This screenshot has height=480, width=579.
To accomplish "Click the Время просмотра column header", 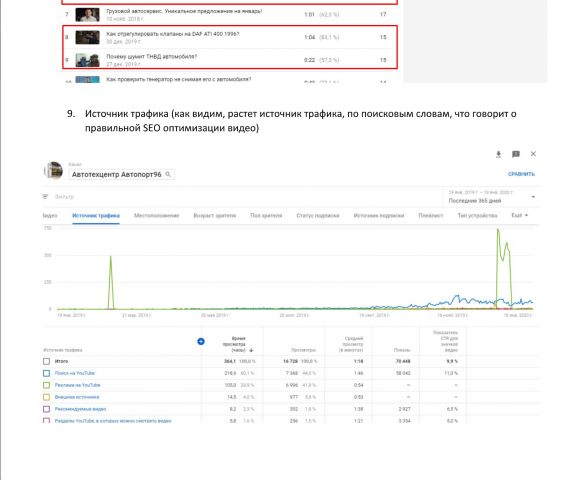I will (234, 344).
